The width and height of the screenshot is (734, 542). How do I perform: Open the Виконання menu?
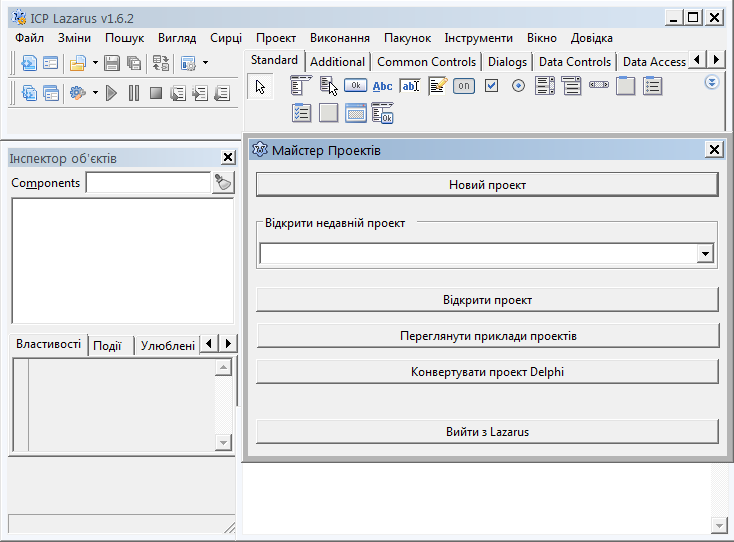(340, 38)
